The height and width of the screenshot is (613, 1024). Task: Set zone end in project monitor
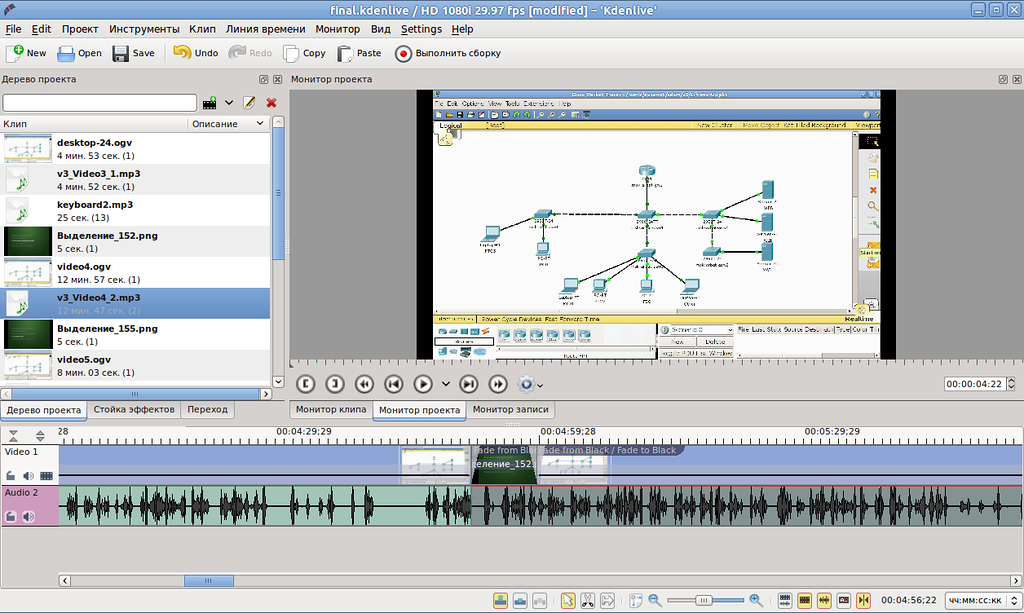click(x=335, y=384)
